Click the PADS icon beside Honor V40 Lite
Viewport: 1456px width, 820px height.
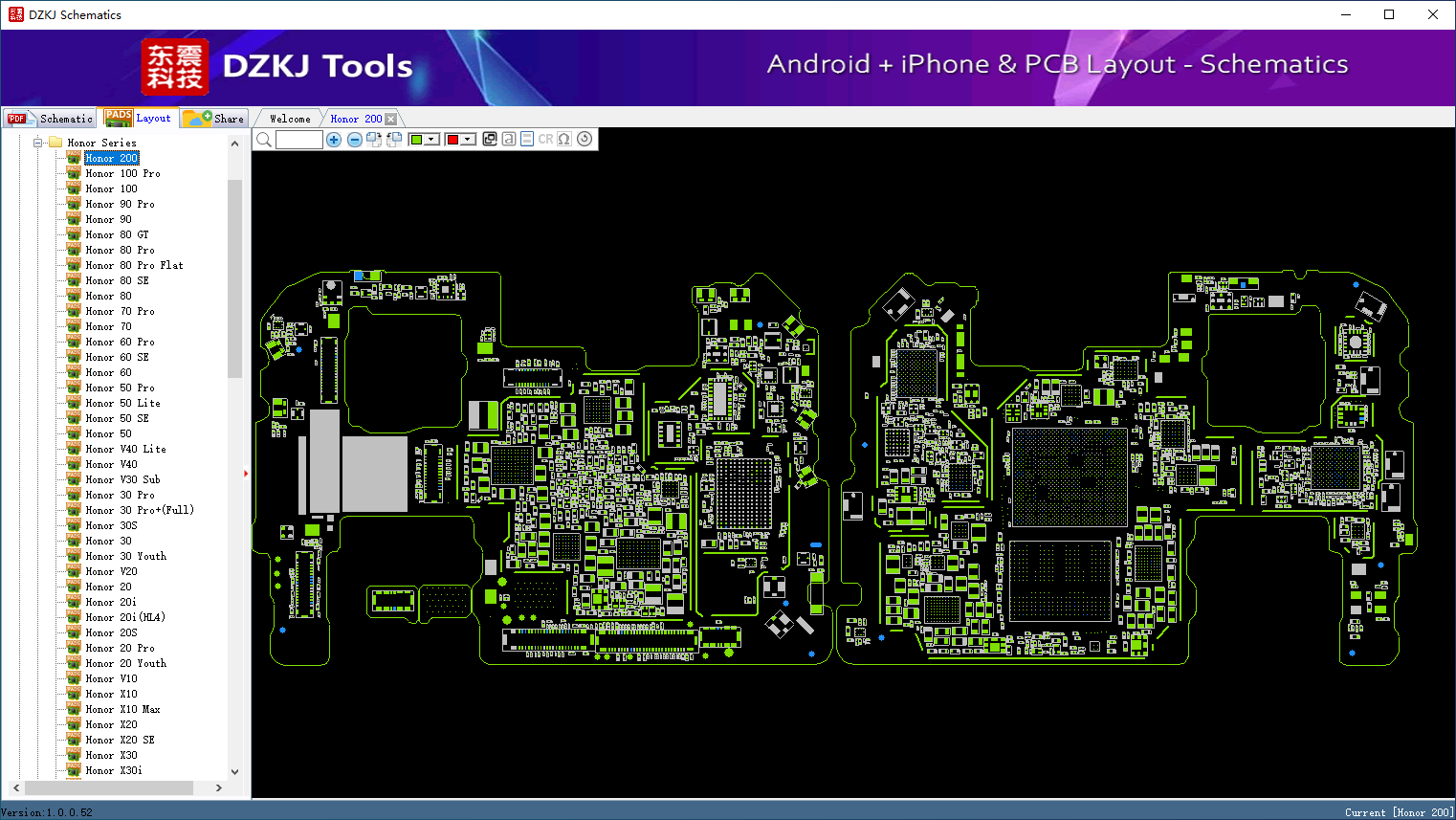(74, 449)
